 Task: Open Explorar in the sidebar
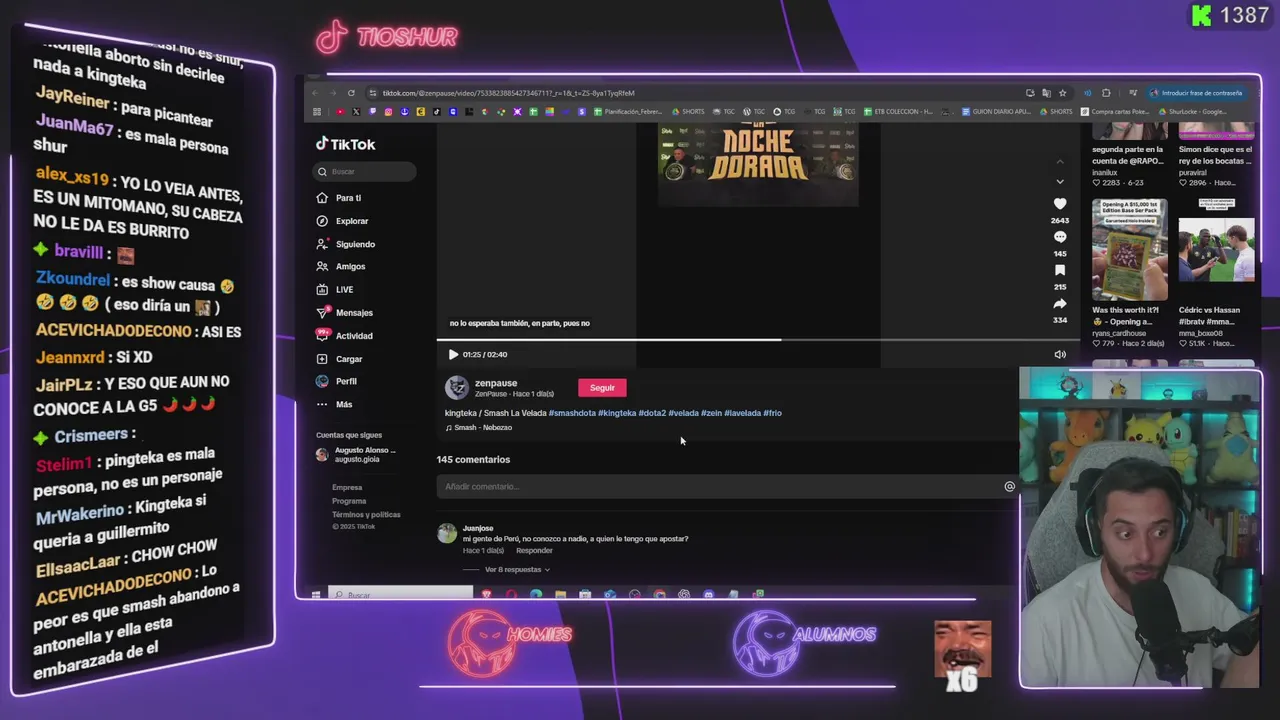pos(351,221)
